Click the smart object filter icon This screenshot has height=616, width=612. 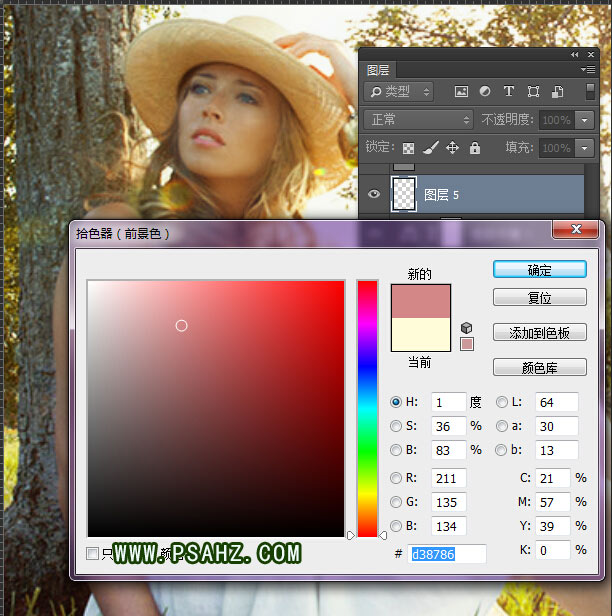(x=553, y=91)
